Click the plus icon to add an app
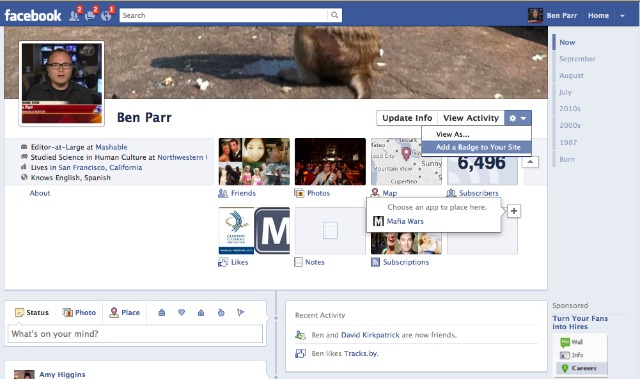 (x=514, y=211)
